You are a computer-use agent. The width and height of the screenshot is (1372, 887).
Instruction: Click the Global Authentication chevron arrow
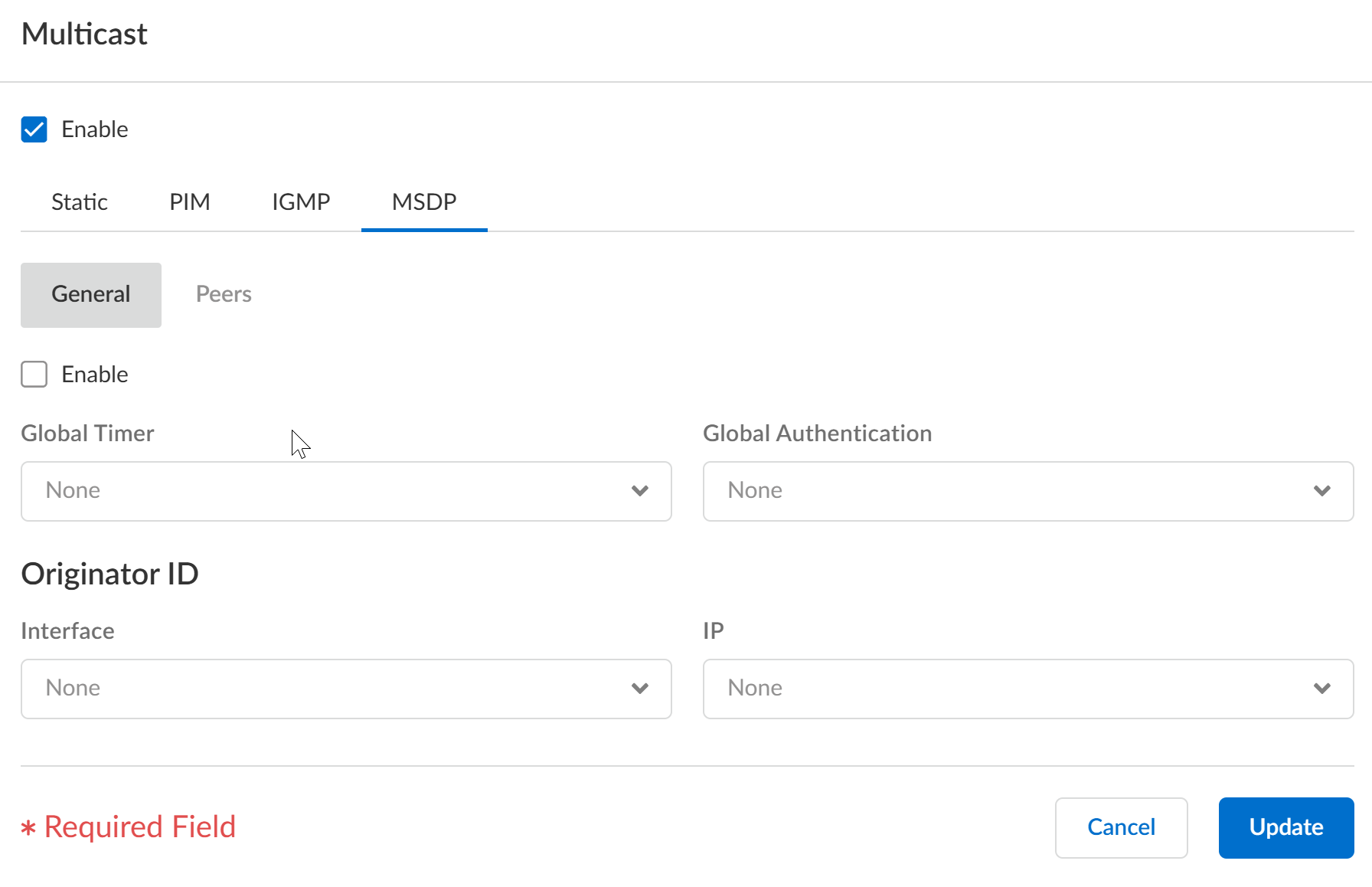point(1321,491)
